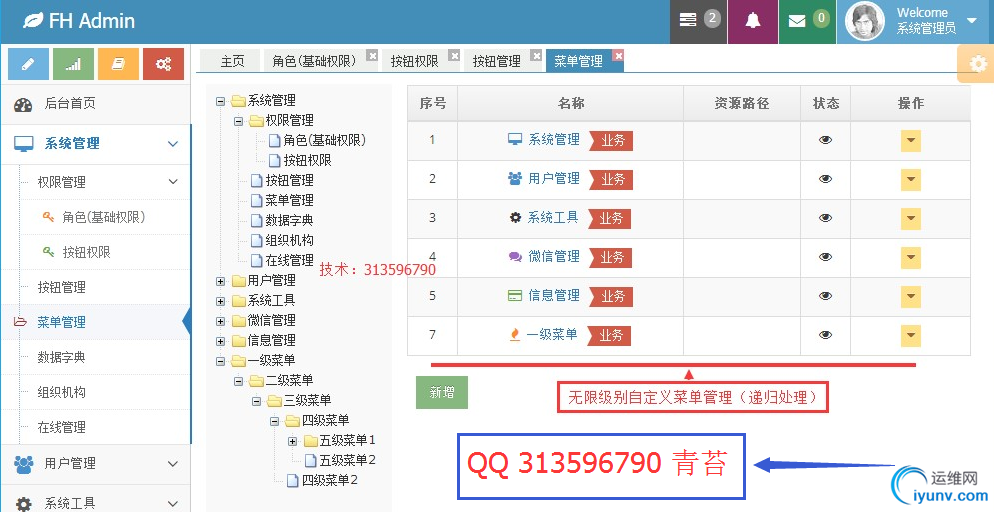The image size is (994, 512).
Task: Select 菜单管理 in the tree
Action: (x=289, y=201)
